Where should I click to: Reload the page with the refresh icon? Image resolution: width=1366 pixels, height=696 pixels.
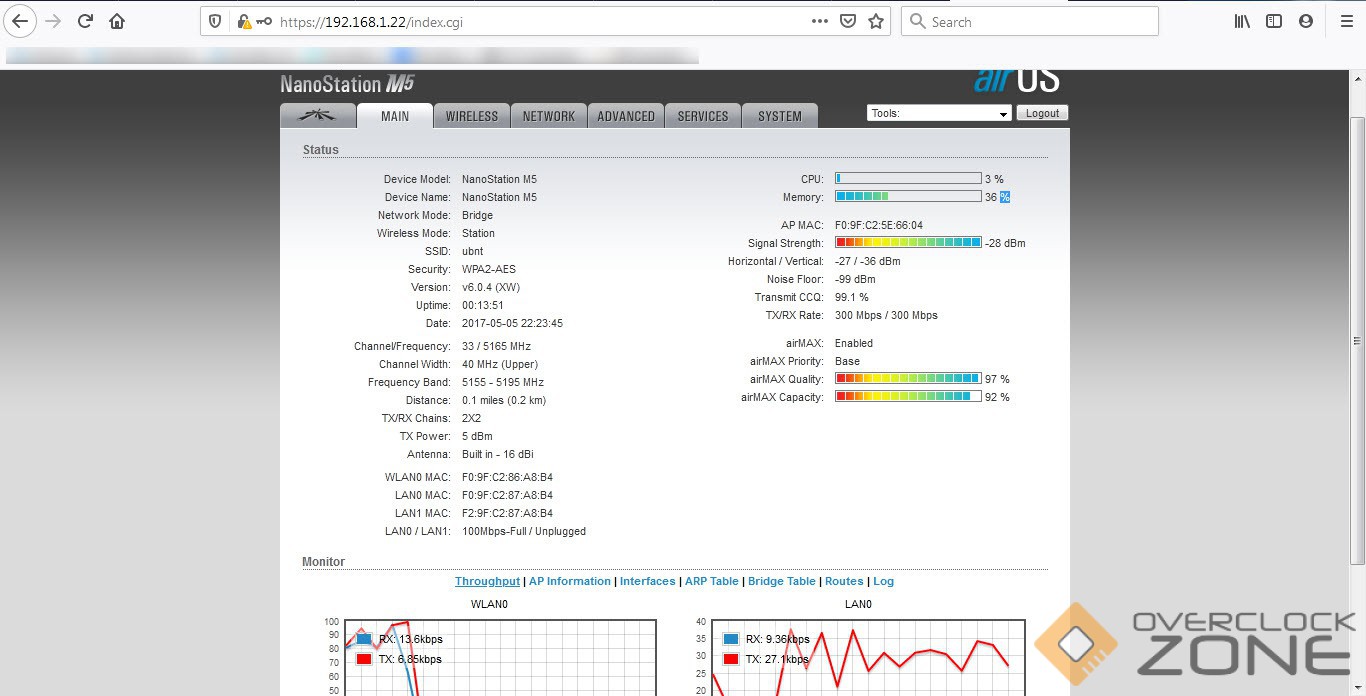(86, 21)
